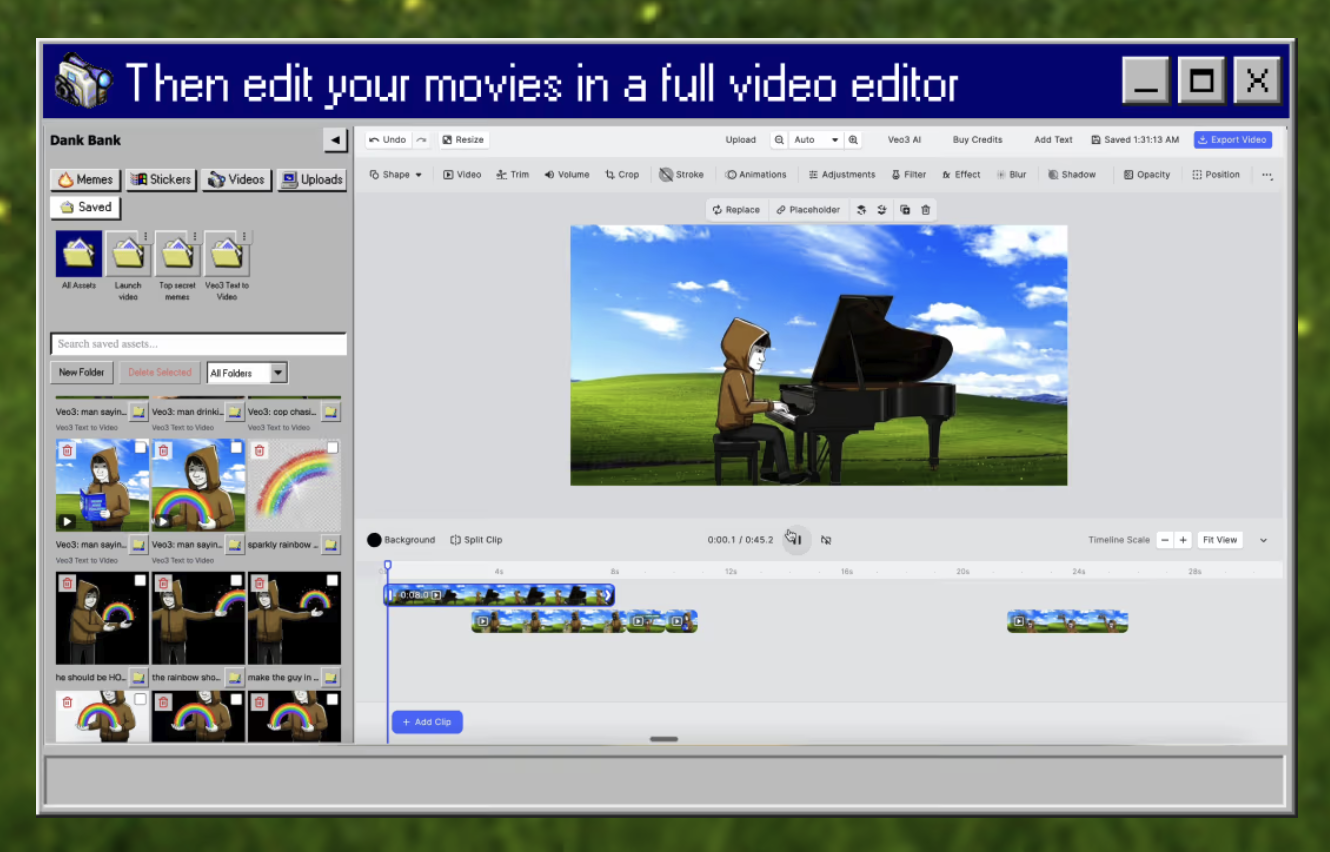Click the New Folder button
Viewport: 1330px width, 852px height.
tap(82, 373)
